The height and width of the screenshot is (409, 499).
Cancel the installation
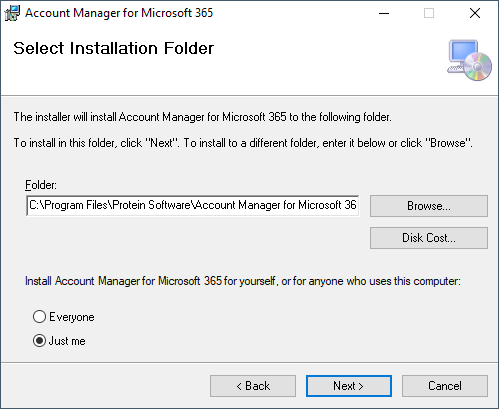coord(445,386)
